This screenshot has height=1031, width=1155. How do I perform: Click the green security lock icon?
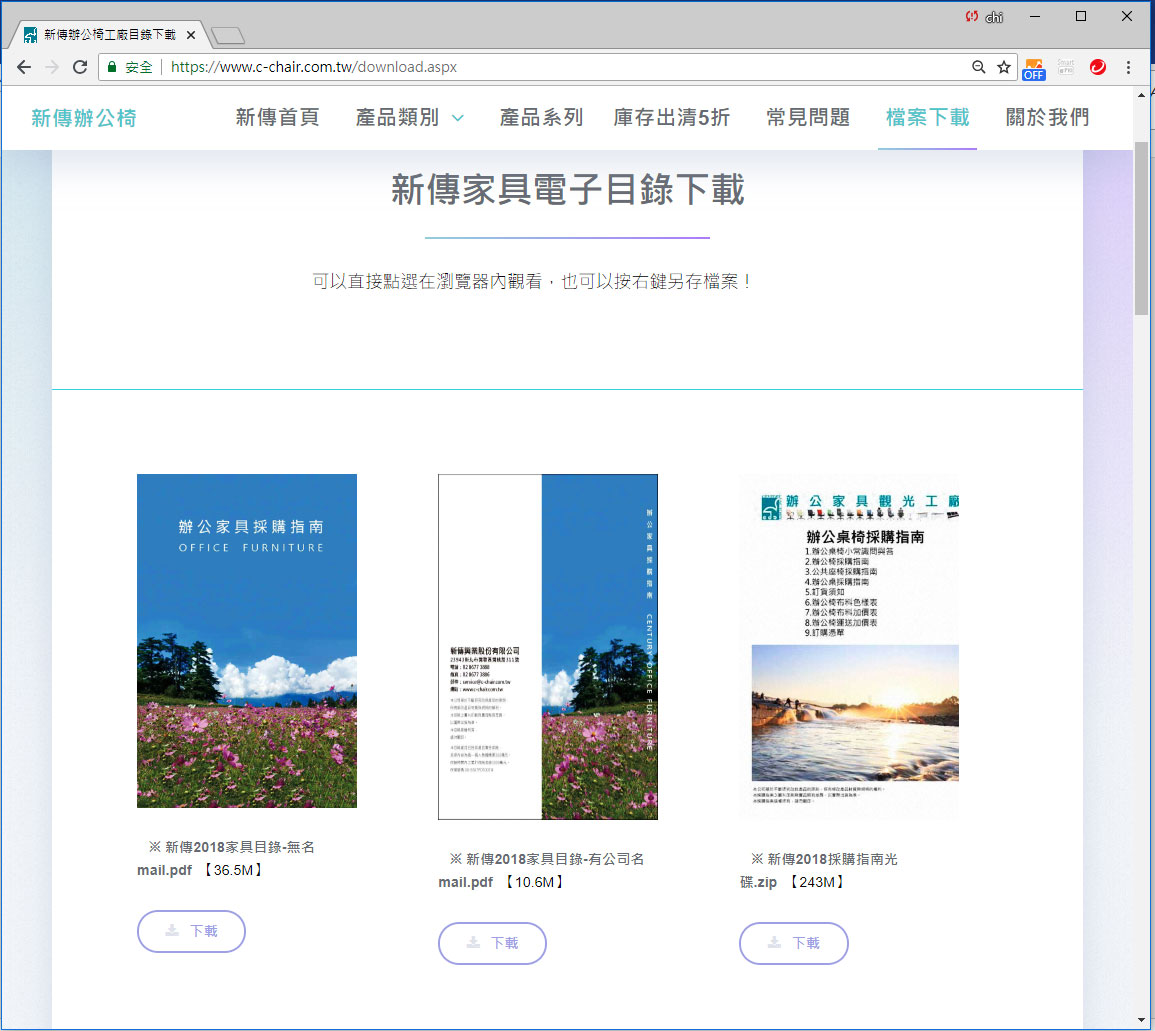coord(110,67)
